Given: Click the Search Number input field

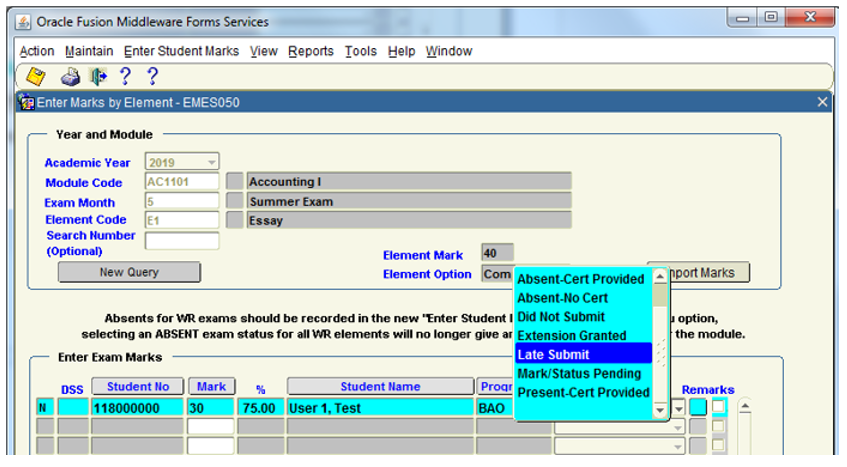Looking at the screenshot, I should [x=182, y=241].
